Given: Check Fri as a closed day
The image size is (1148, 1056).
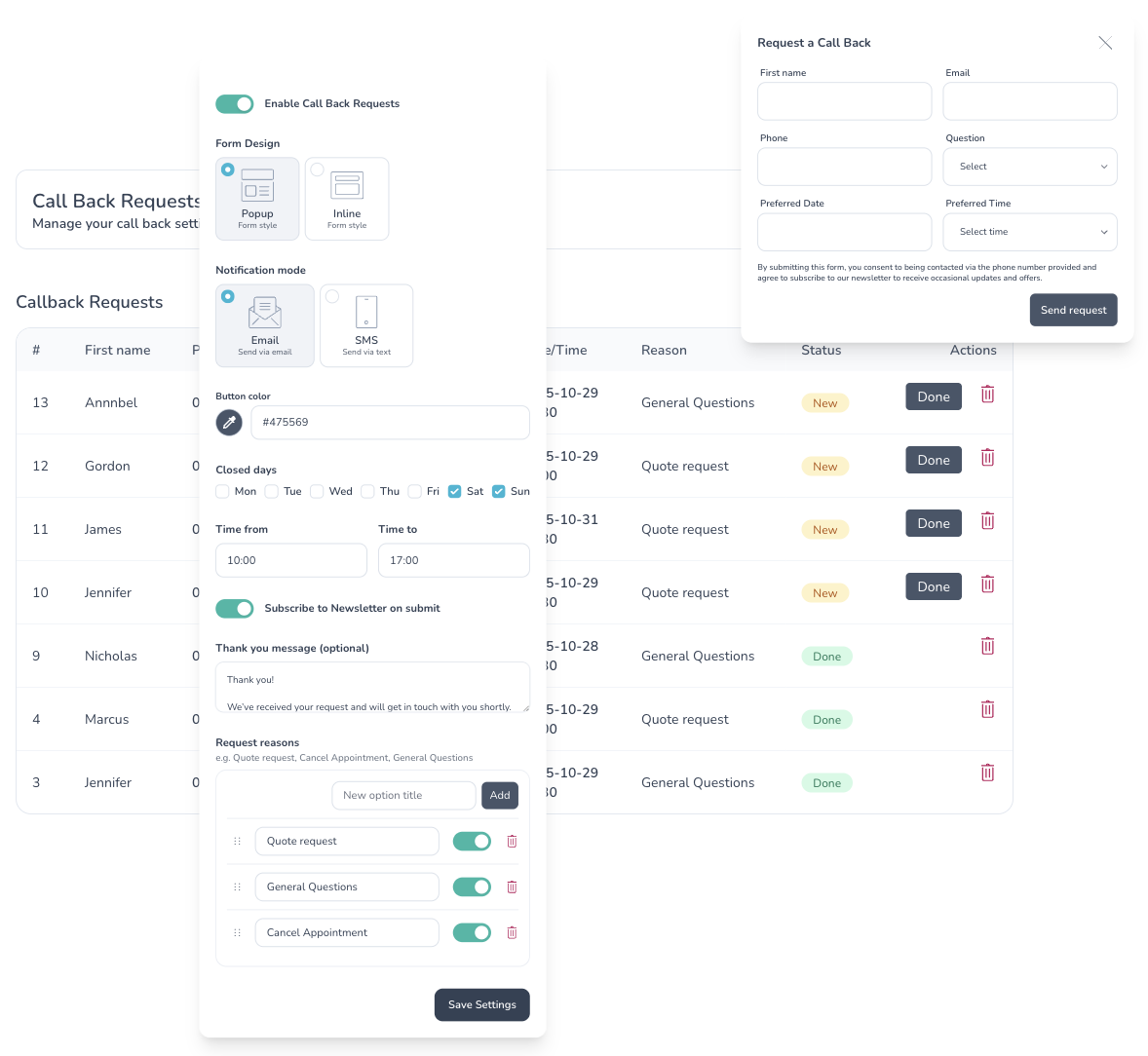Looking at the screenshot, I should pos(415,491).
